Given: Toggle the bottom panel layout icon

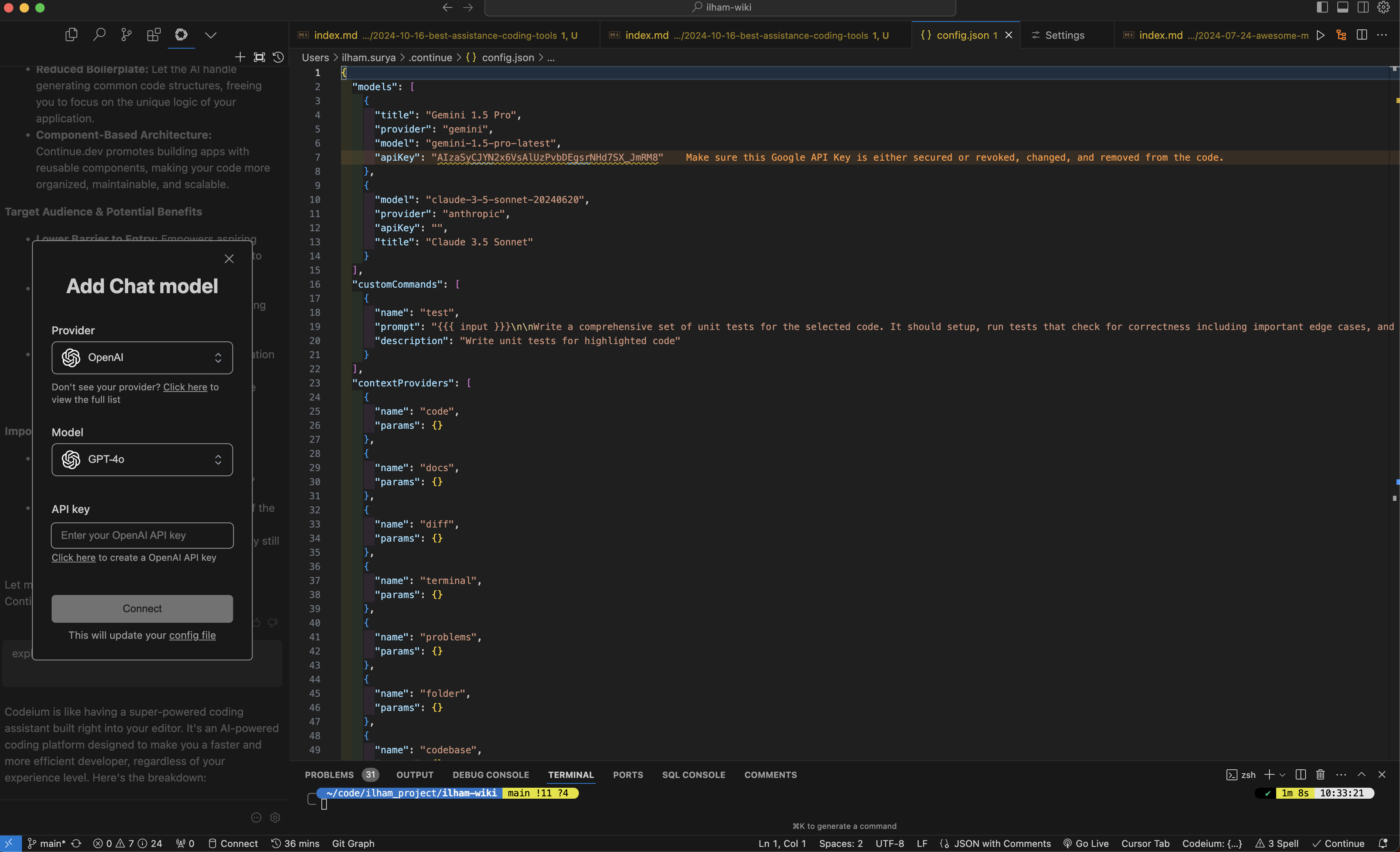Looking at the screenshot, I should pos(1343,7).
